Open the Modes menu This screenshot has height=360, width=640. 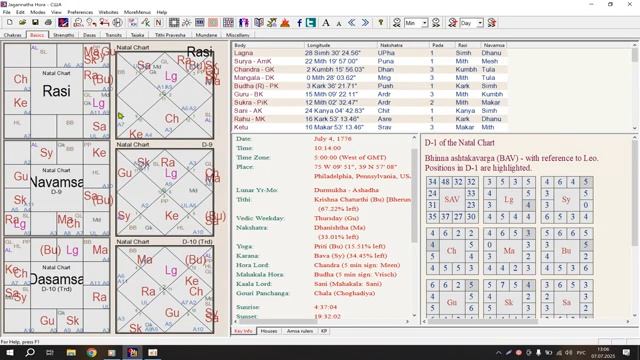38,12
